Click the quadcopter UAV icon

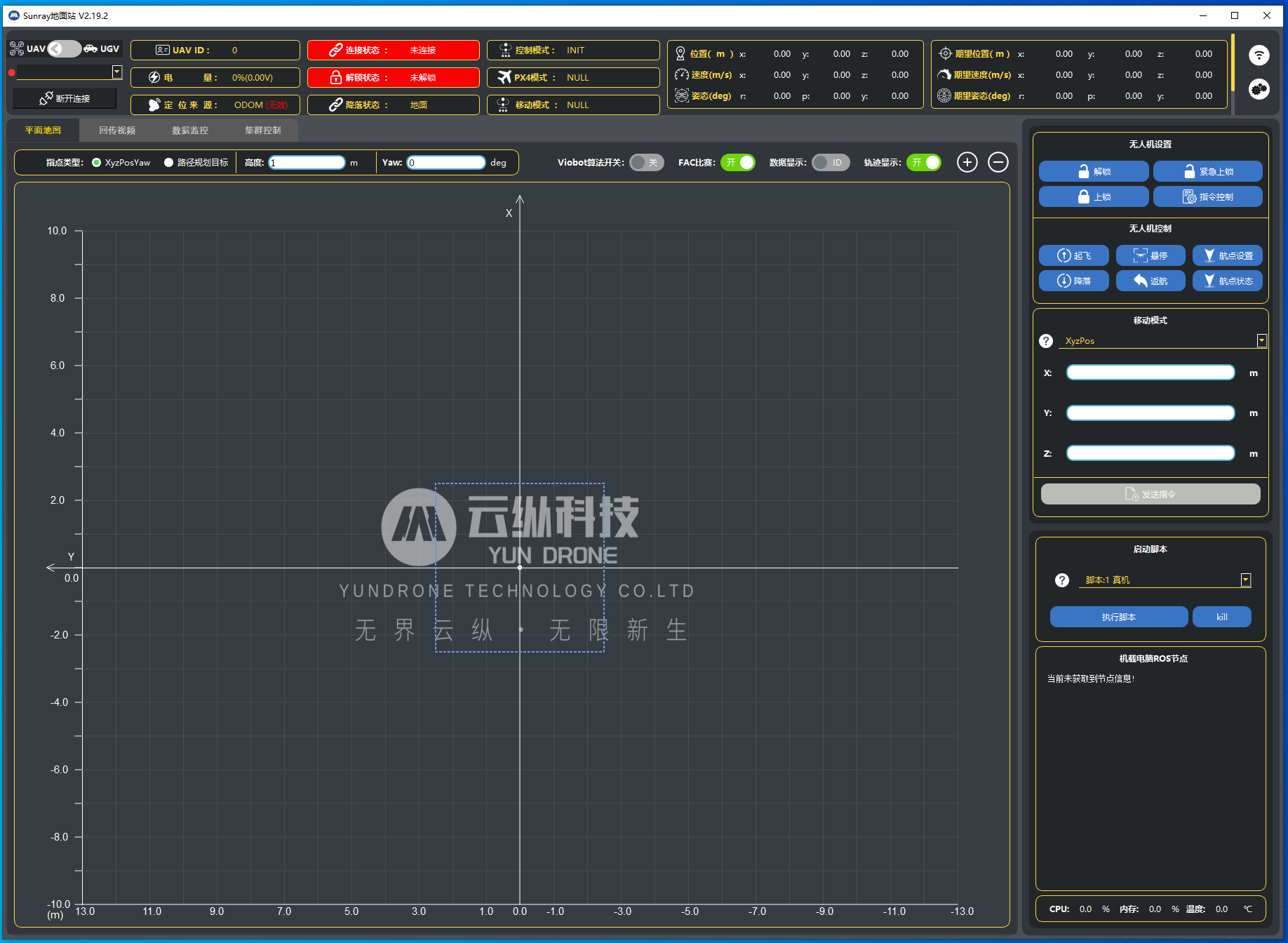pyautogui.click(x=17, y=48)
